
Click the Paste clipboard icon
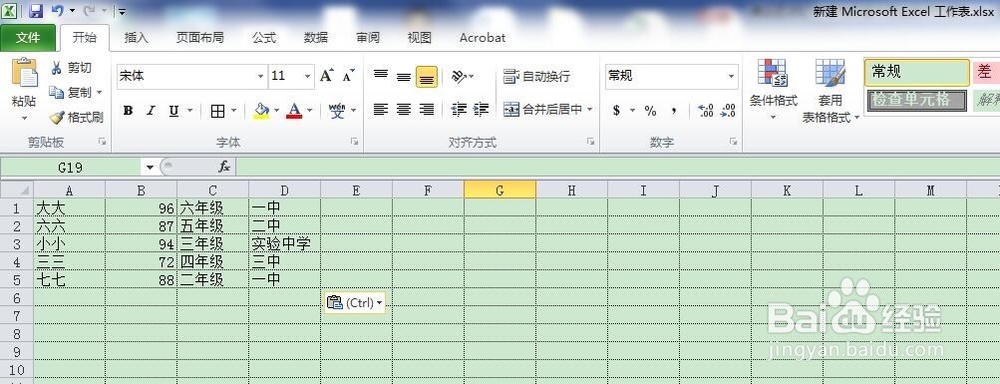click(24, 73)
